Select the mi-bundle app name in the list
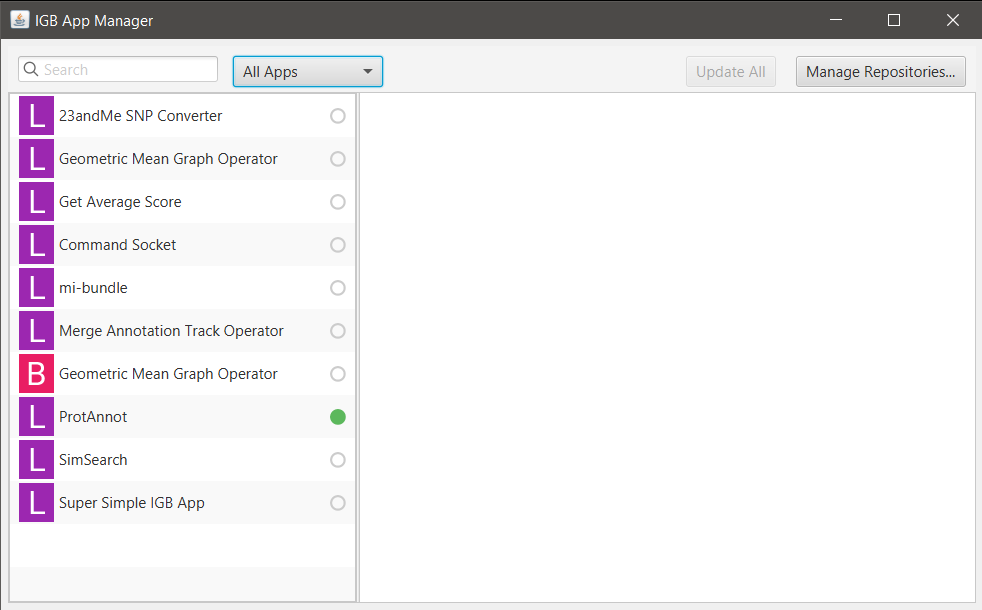This screenshot has height=610, width=982. point(93,288)
